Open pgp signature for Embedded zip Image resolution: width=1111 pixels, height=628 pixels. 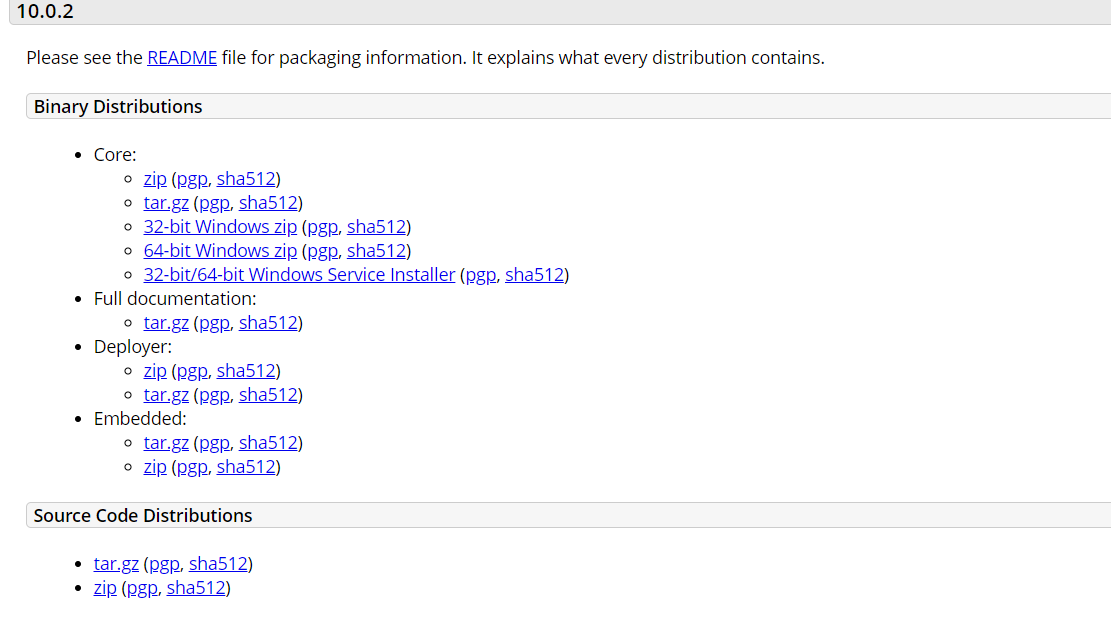192,467
